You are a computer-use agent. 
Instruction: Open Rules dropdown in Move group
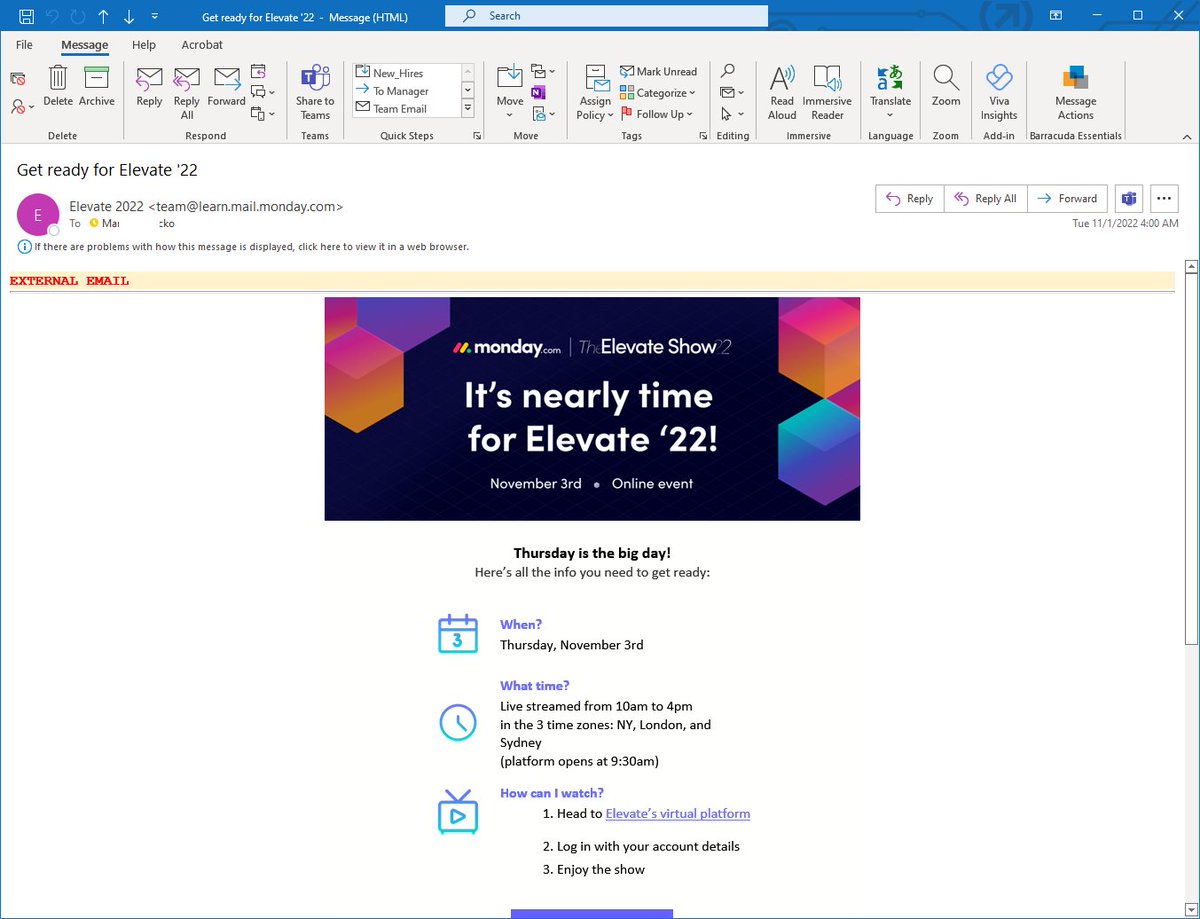(x=543, y=71)
